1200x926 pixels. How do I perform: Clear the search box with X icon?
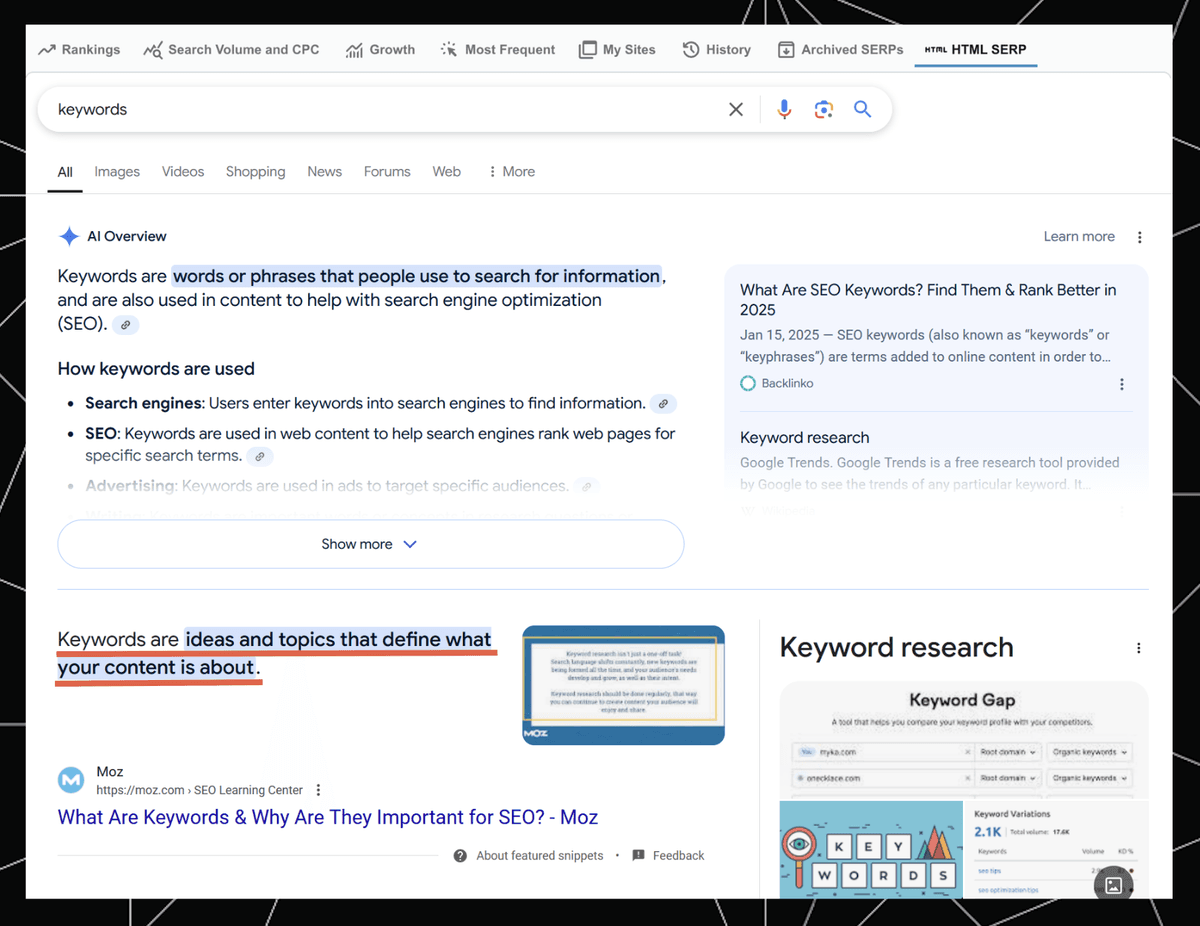point(736,110)
